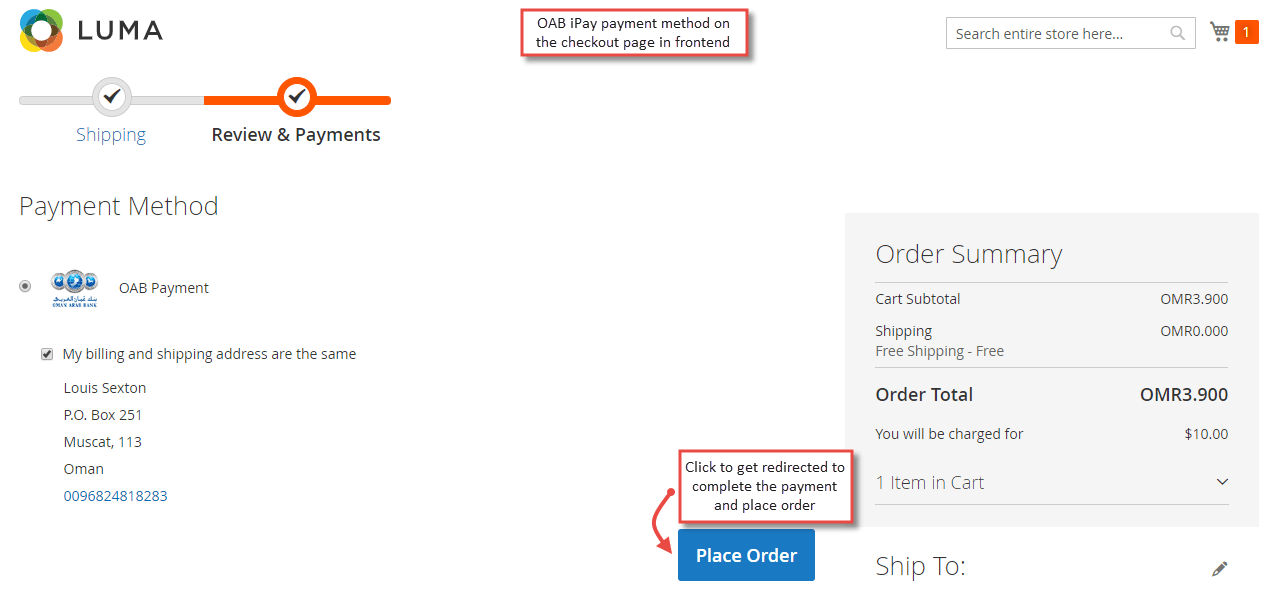Viewport: 1269px width, 589px height.
Task: Click the 1 Item in Cart heading
Action: point(929,482)
